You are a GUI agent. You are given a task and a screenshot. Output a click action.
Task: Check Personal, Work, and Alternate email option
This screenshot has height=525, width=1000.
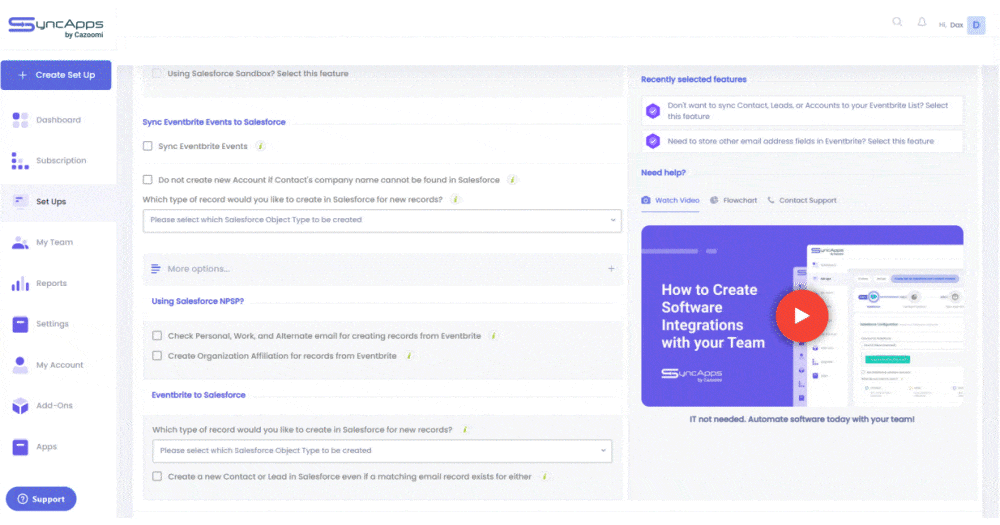point(157,336)
